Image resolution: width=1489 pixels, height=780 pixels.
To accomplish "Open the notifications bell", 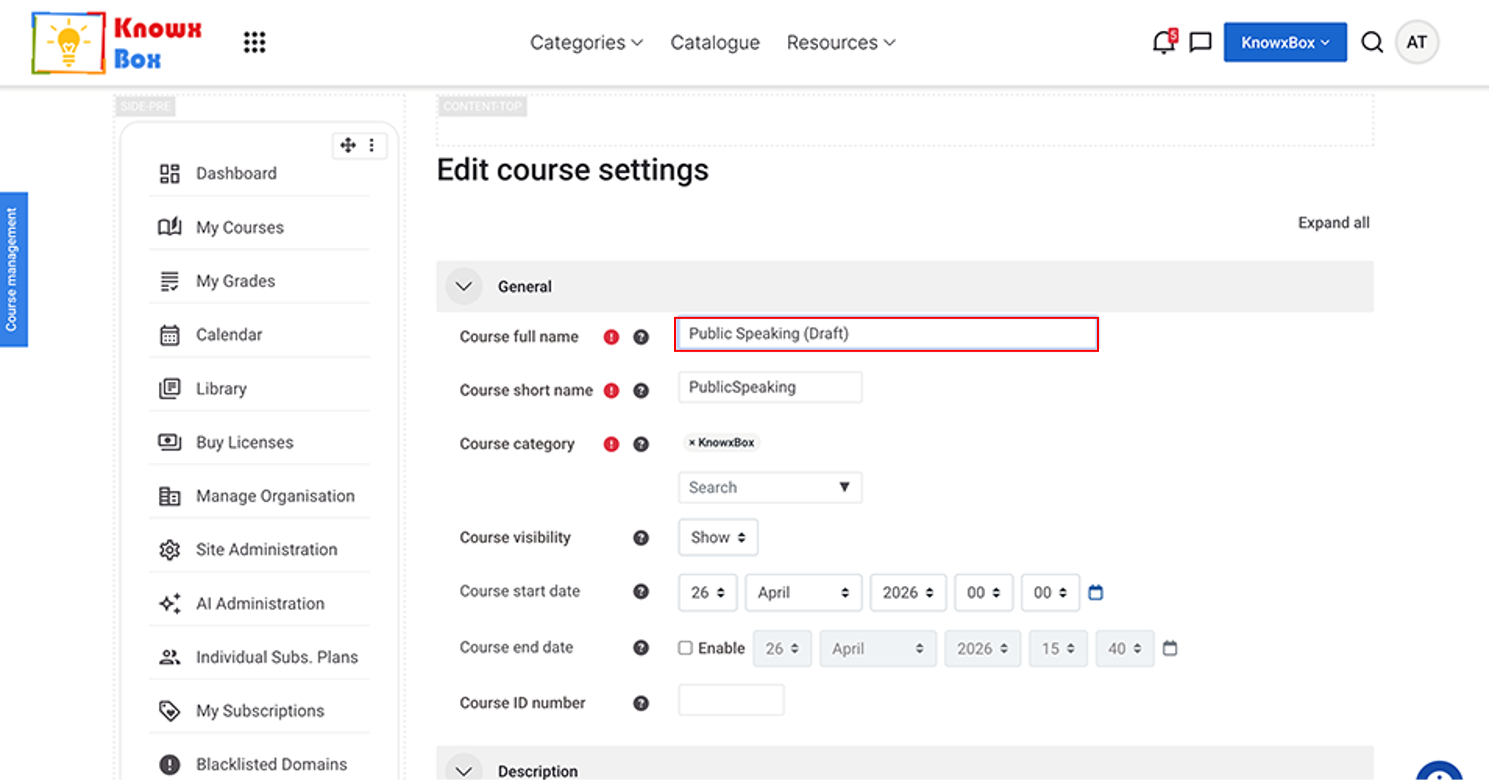I will point(1163,42).
